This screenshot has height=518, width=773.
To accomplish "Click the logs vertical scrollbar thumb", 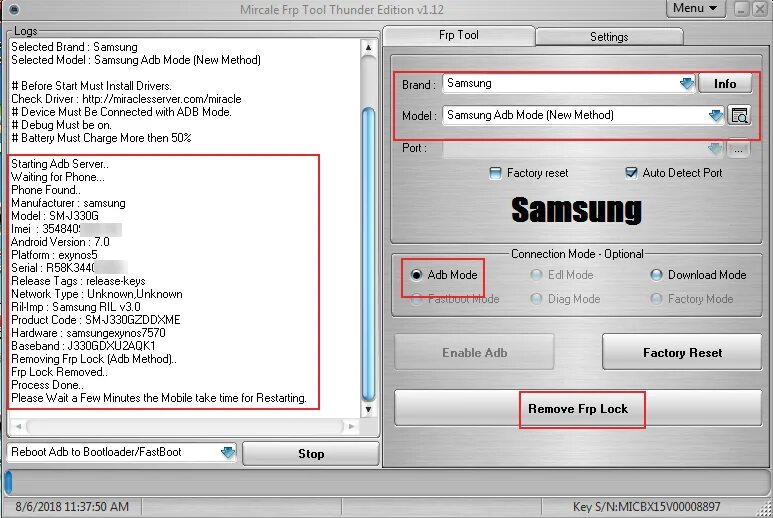I will pyautogui.click(x=368, y=253).
